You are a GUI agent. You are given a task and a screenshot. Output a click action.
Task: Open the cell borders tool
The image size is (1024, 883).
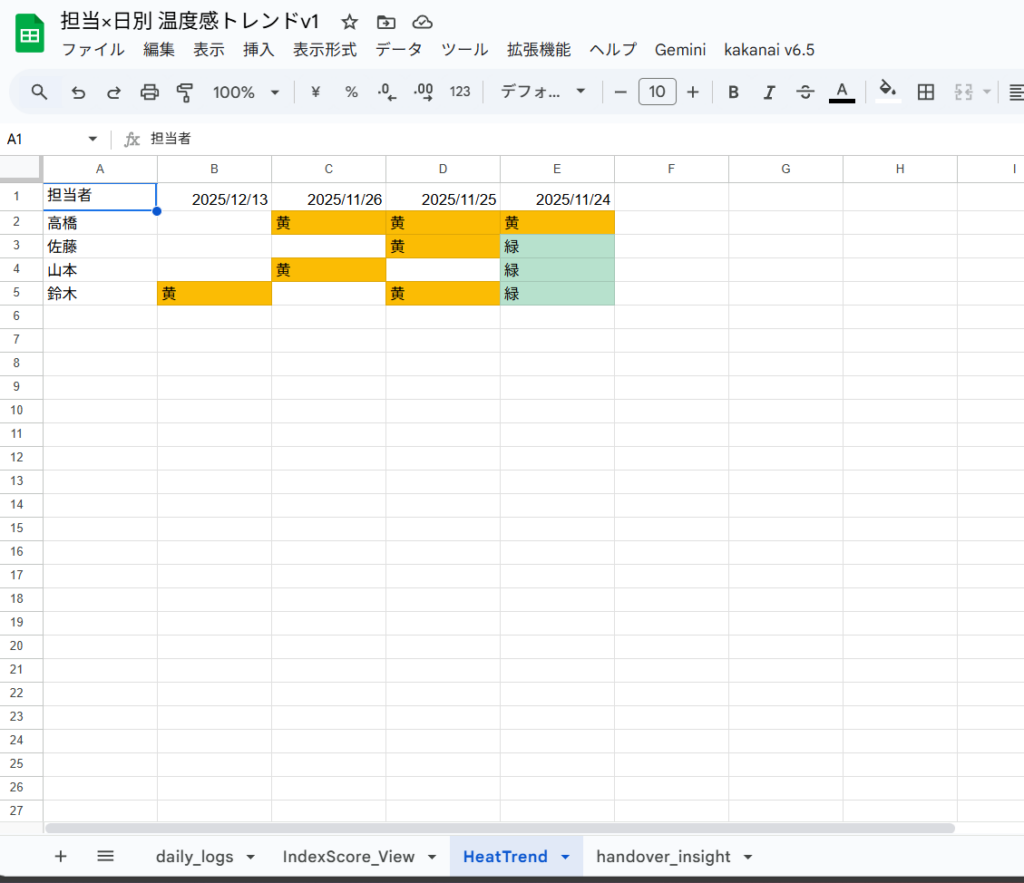[x=926, y=92]
